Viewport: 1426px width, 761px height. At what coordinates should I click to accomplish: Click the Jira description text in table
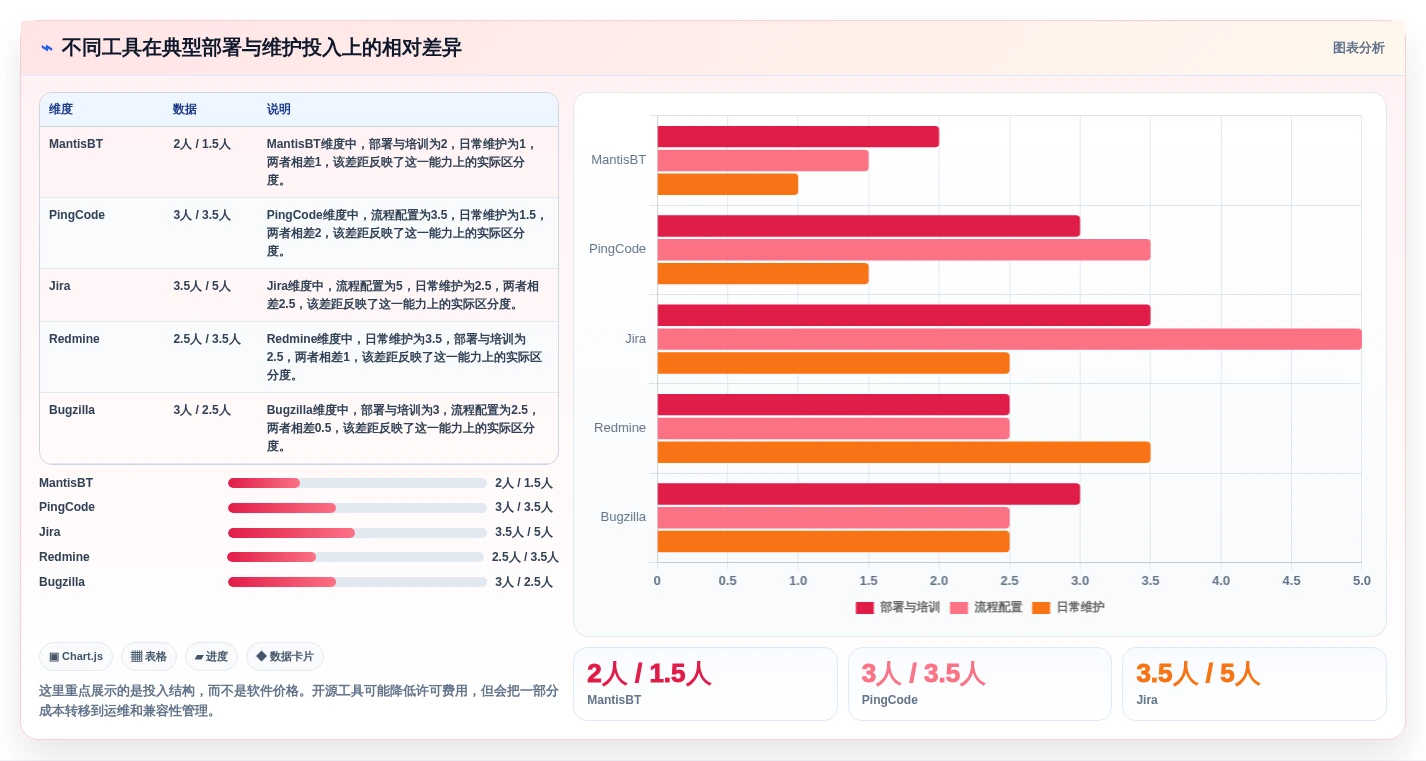coord(404,295)
